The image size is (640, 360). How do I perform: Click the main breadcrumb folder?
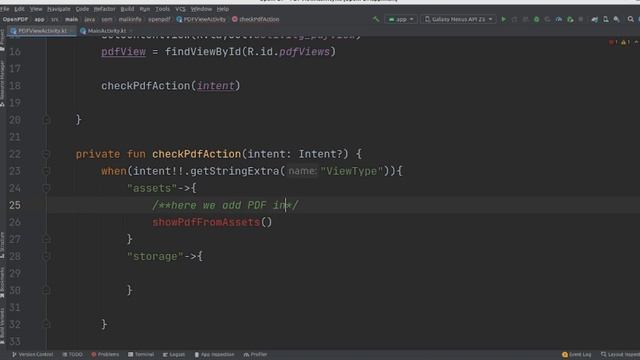click(71, 19)
